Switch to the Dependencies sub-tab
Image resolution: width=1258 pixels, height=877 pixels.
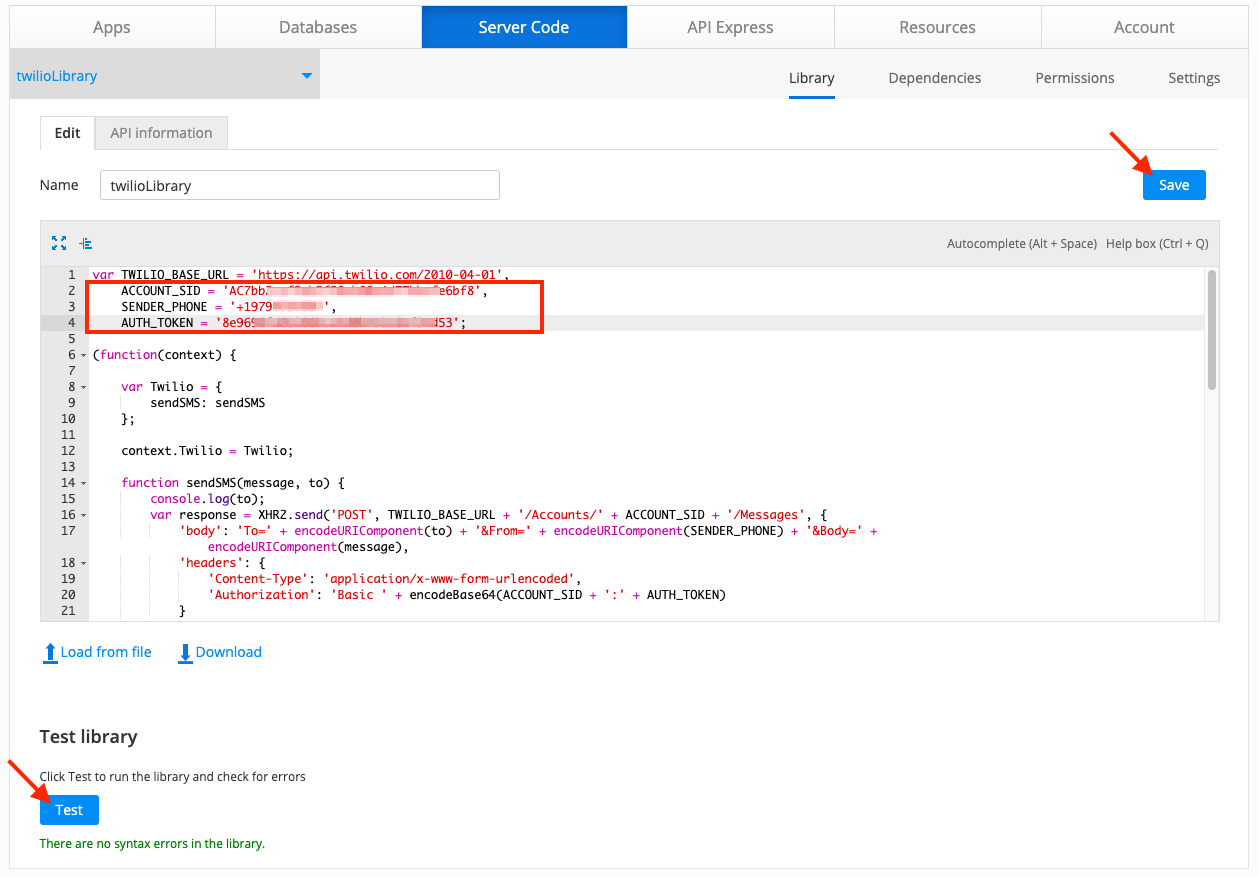(935, 78)
